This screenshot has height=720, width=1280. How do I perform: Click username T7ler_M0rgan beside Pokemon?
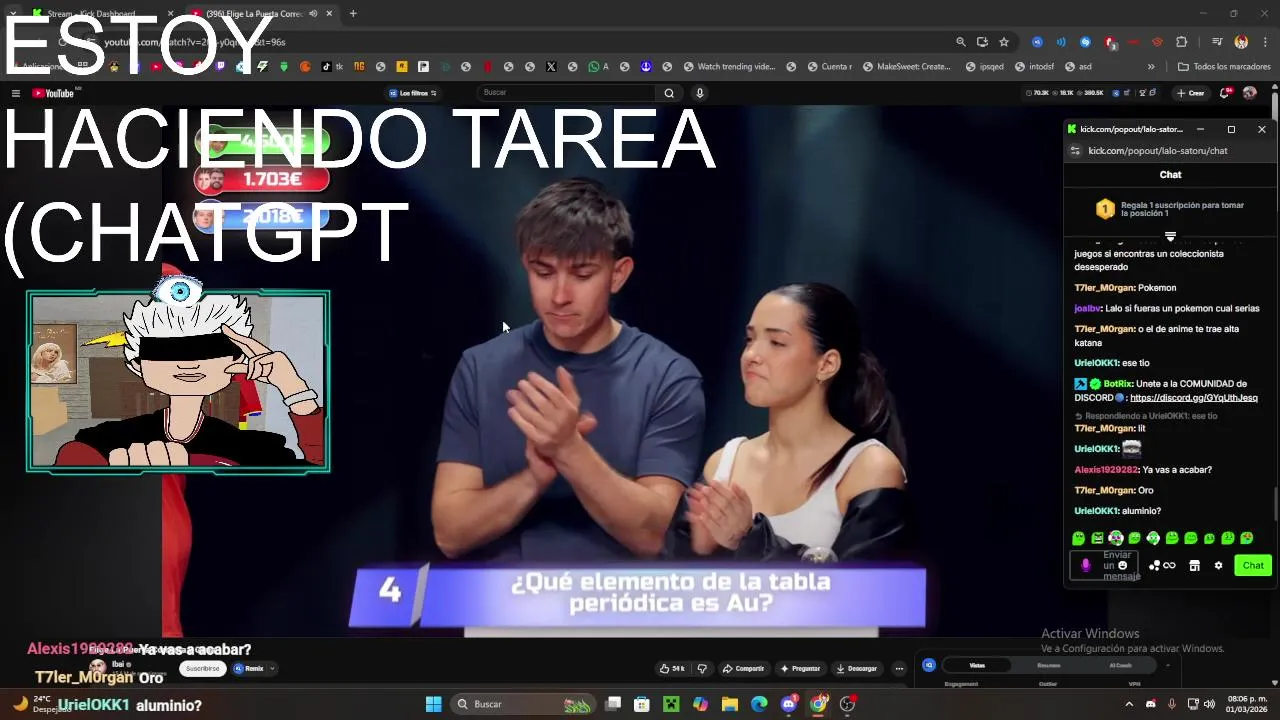pyautogui.click(x=1104, y=288)
